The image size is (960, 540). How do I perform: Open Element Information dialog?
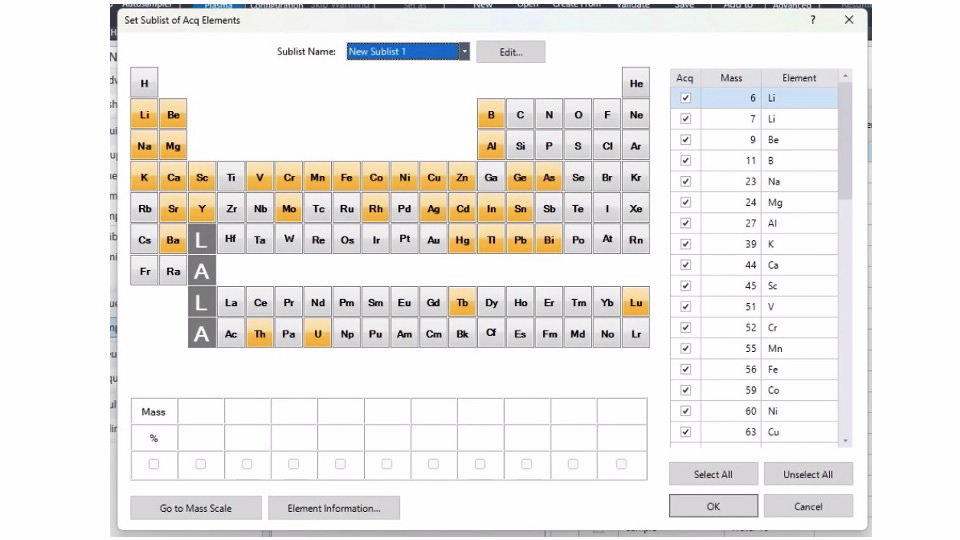(x=334, y=508)
